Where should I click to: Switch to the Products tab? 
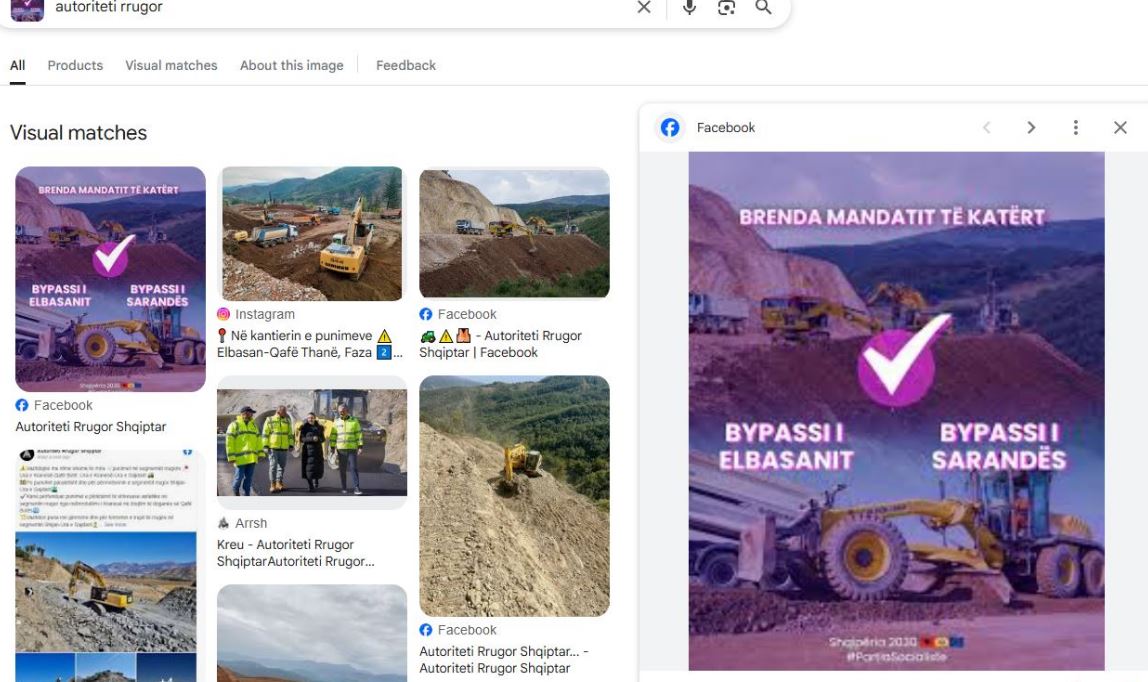coord(75,65)
